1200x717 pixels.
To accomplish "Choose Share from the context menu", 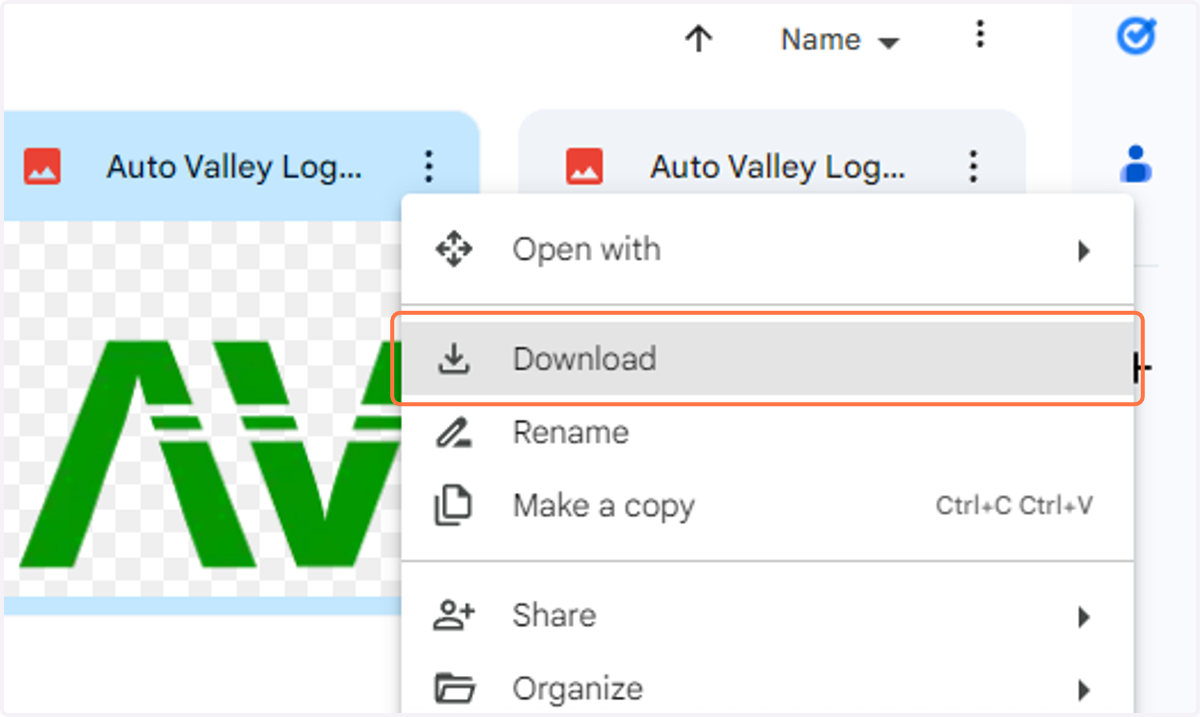I will point(767,615).
